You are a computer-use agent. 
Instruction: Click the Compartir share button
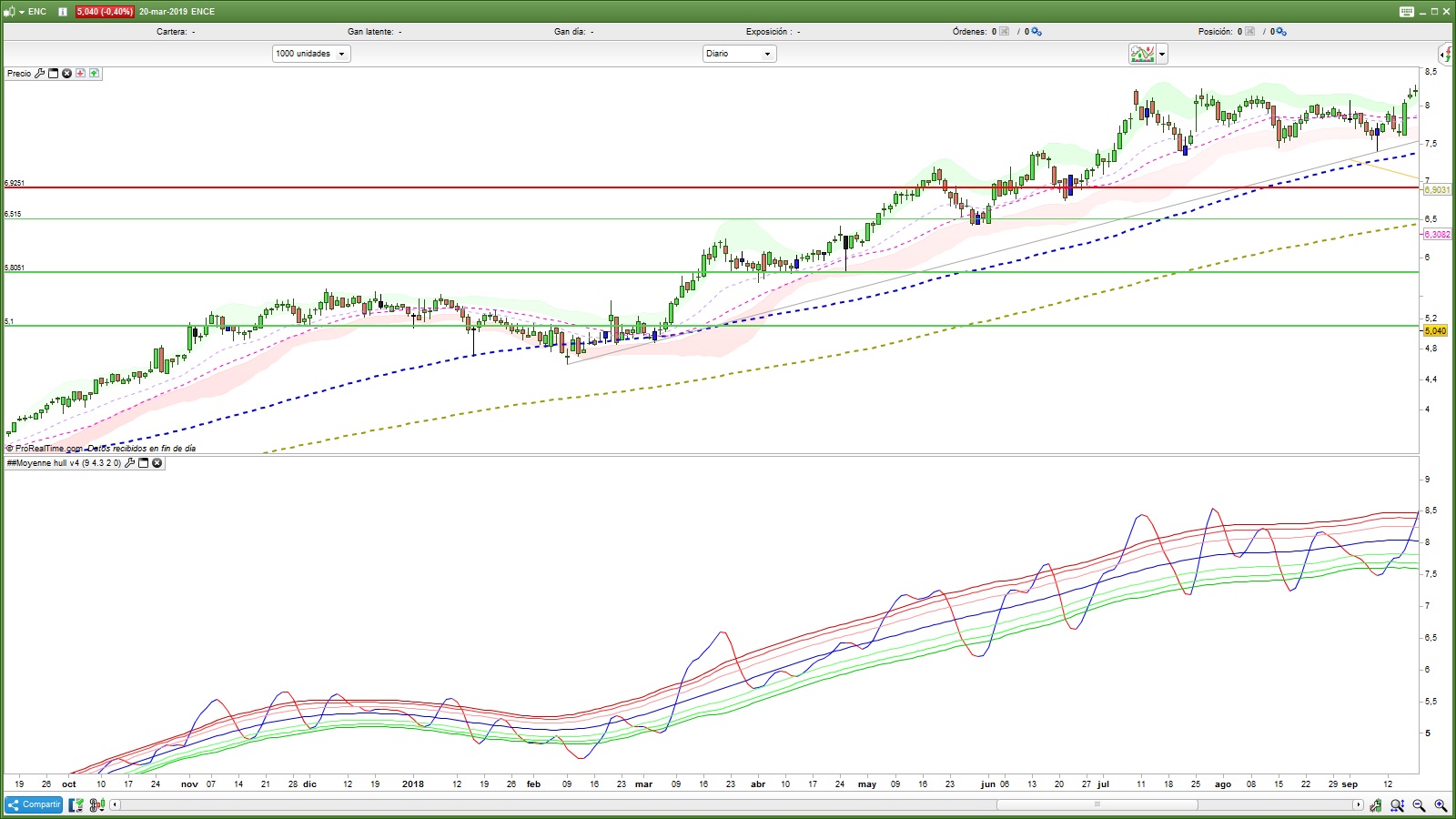point(34,804)
